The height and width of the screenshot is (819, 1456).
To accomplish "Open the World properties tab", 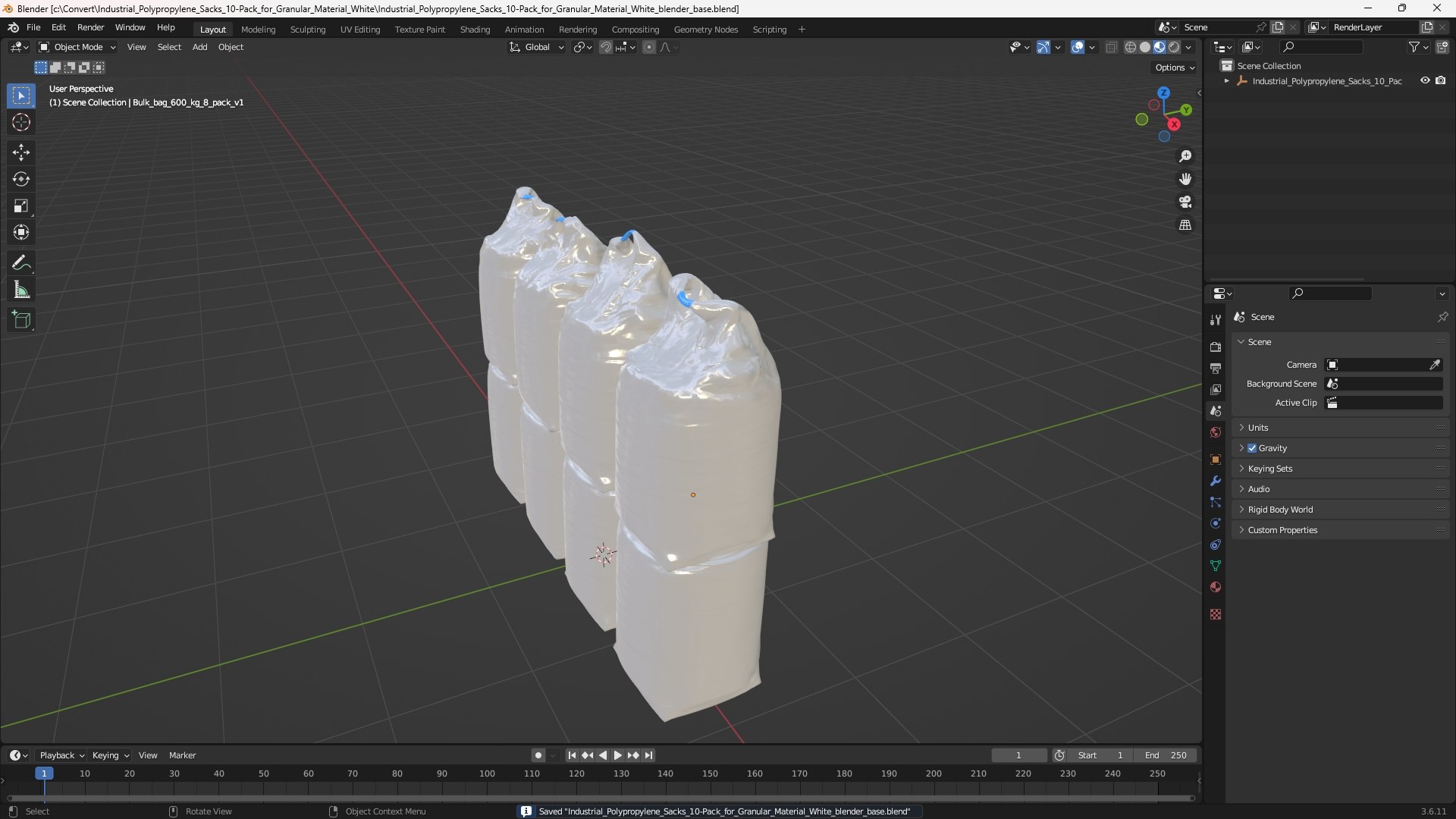I will tap(1216, 432).
